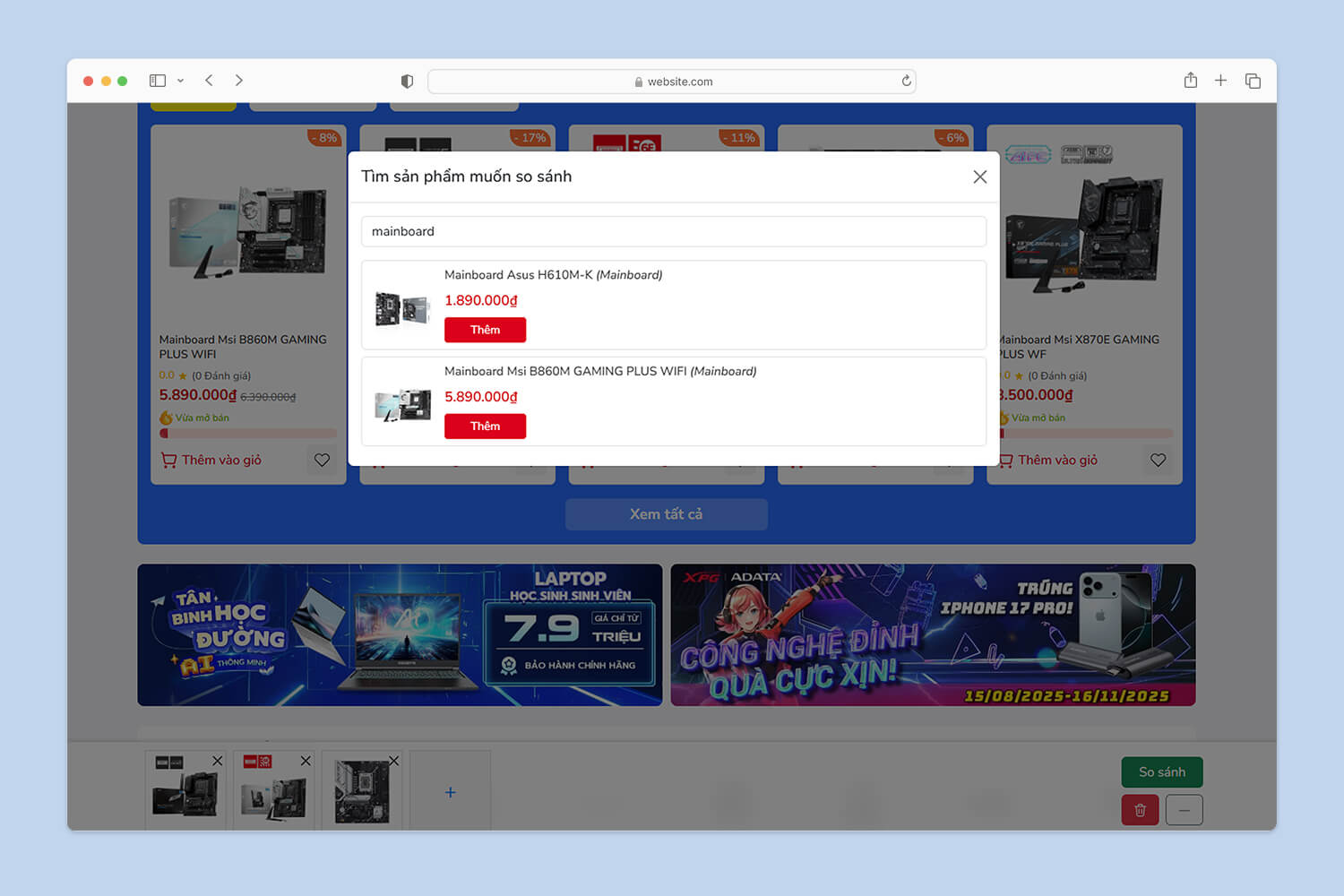Click the 1.890.000₫ price text
The height and width of the screenshot is (896, 1344).
[481, 300]
